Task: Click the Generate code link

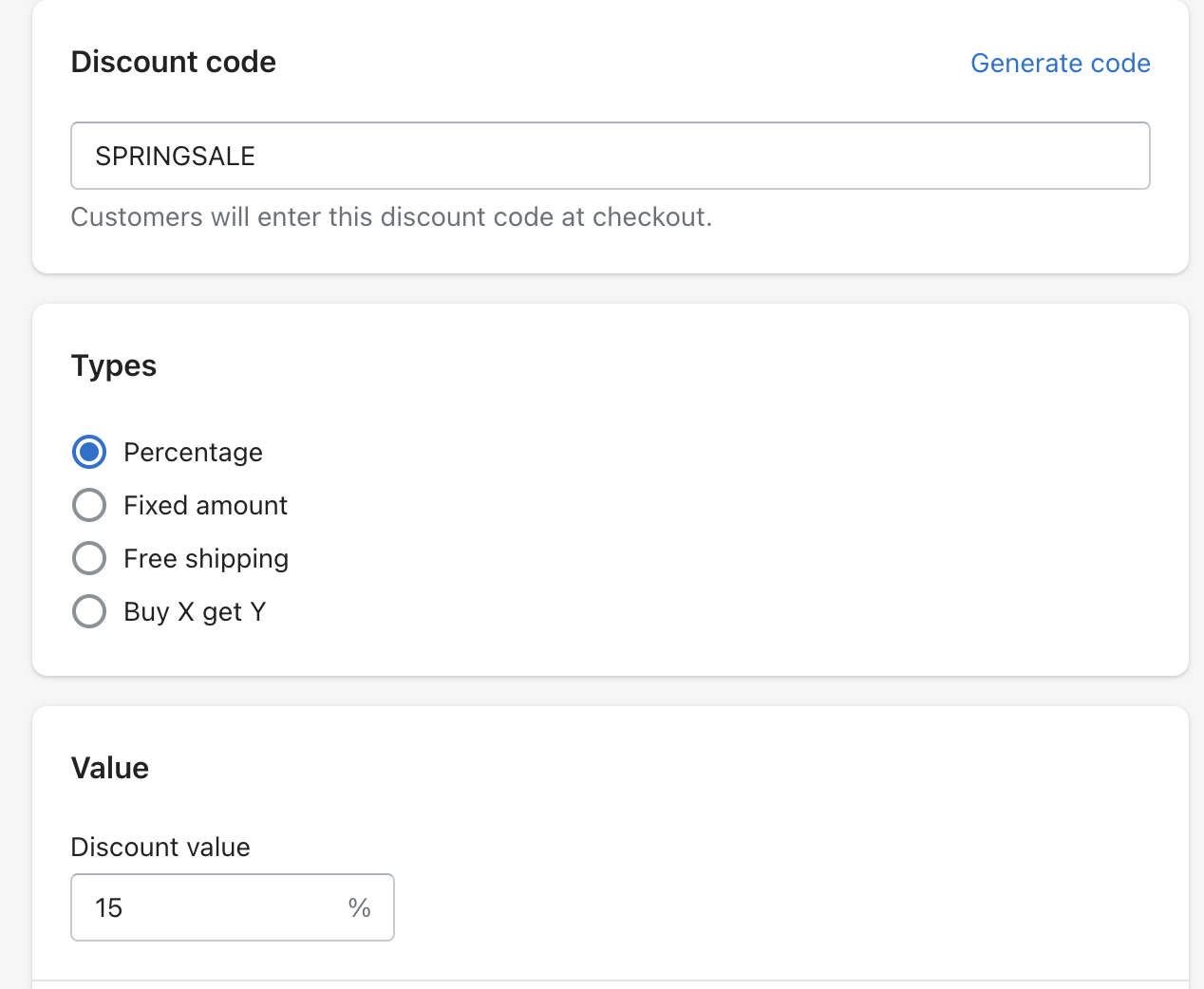Action: pyautogui.click(x=1060, y=63)
